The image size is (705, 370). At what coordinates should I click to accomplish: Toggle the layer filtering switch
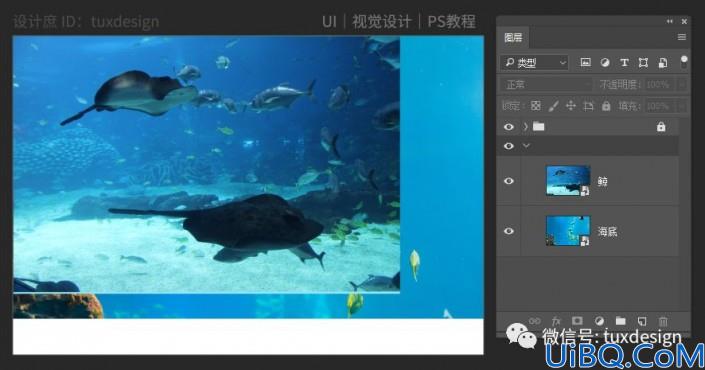coord(684,62)
